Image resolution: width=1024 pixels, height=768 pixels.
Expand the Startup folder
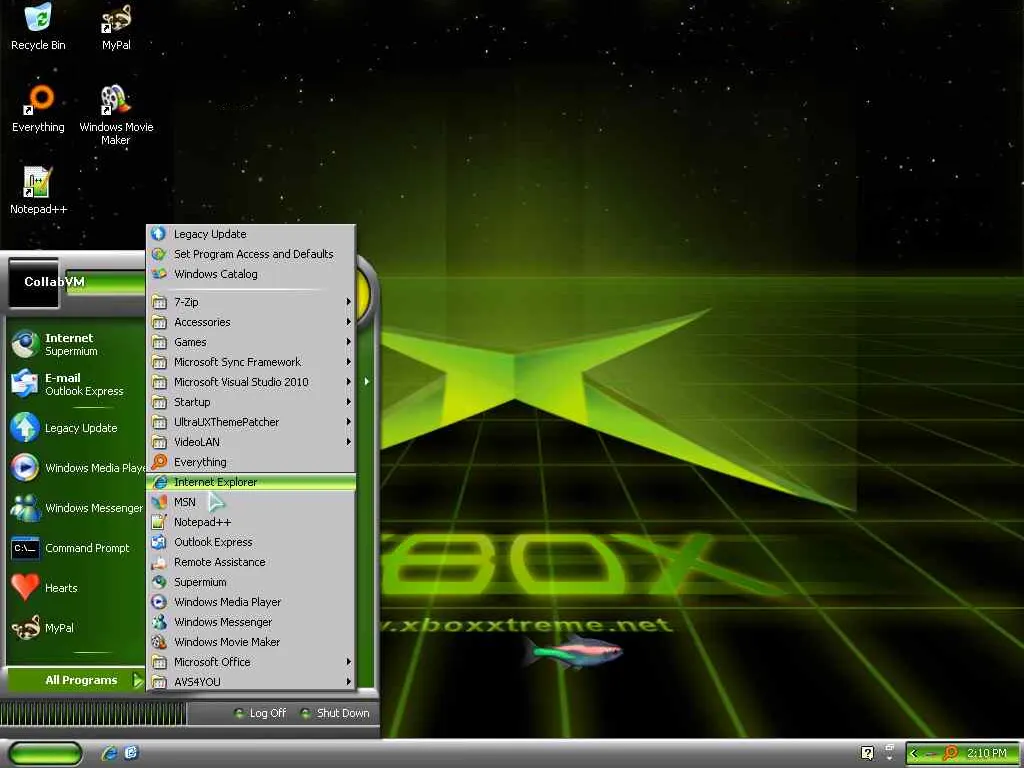pyautogui.click(x=251, y=402)
